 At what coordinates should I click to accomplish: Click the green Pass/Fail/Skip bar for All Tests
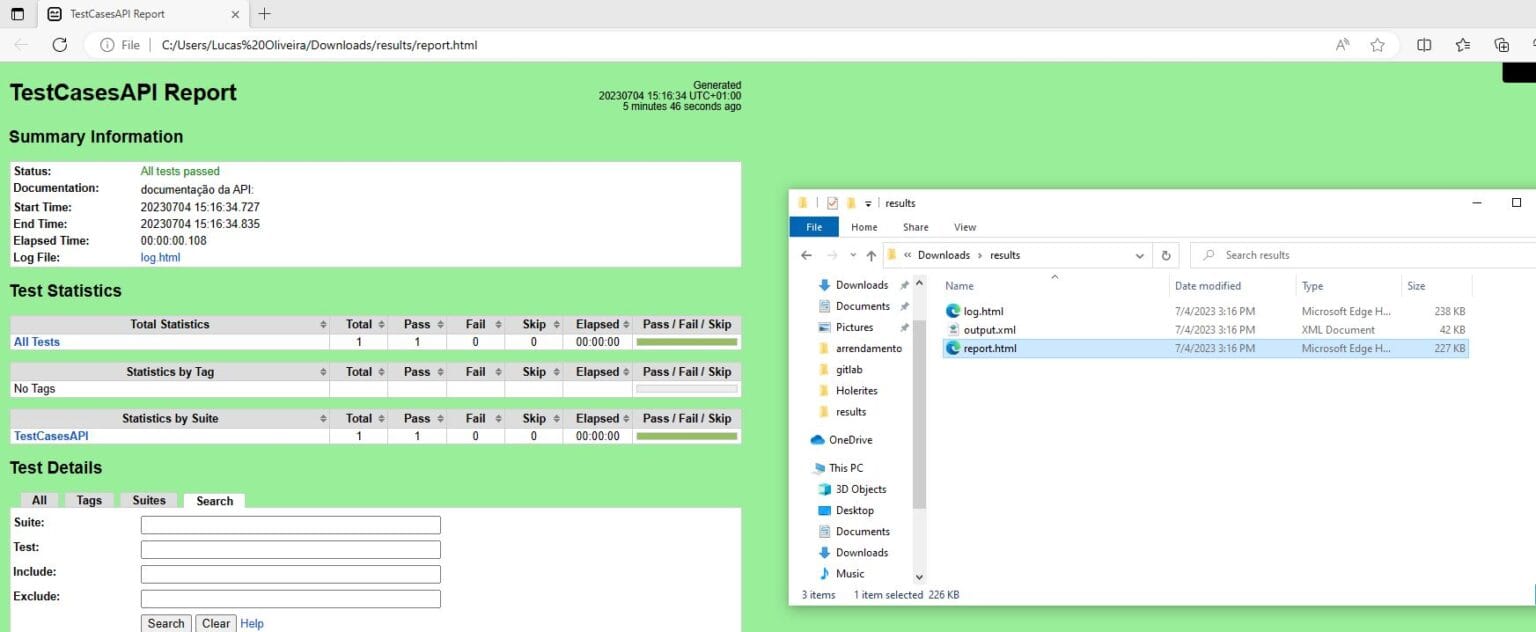686,341
